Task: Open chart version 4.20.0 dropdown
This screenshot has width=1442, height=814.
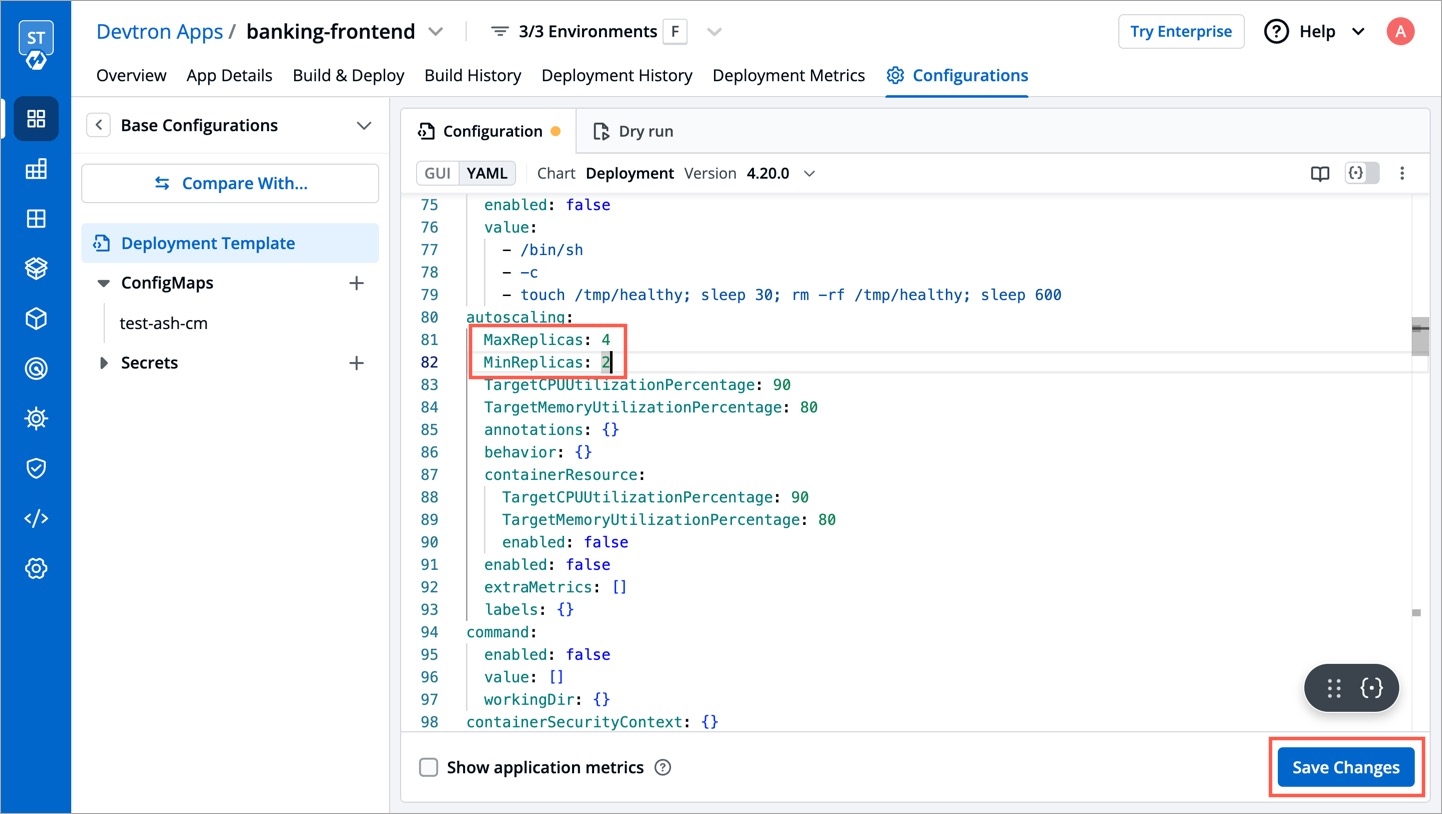Action: tap(780, 173)
